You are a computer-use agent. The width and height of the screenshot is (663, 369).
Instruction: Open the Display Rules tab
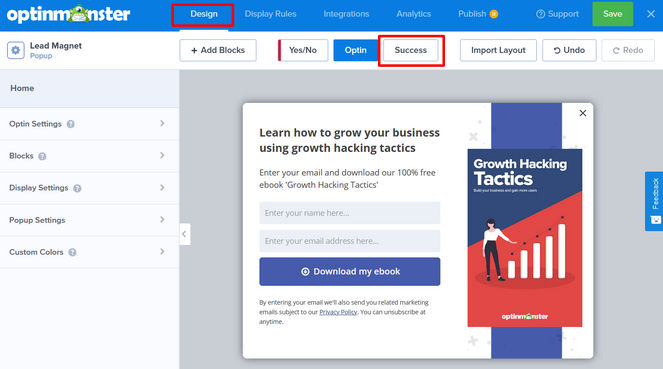[271, 14]
